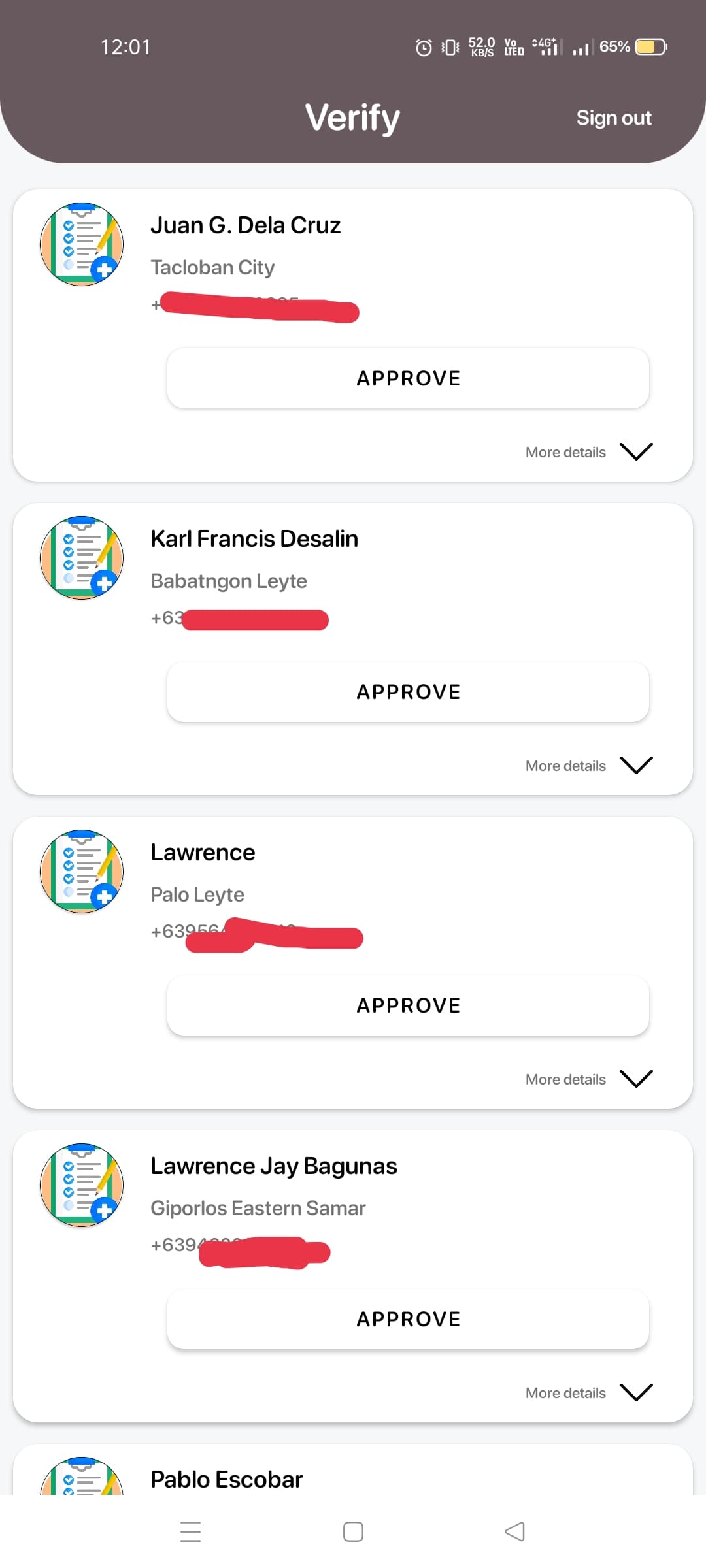This screenshot has width=706, height=1568.
Task: Tap the battery indicator in status bar
Action: point(651,47)
